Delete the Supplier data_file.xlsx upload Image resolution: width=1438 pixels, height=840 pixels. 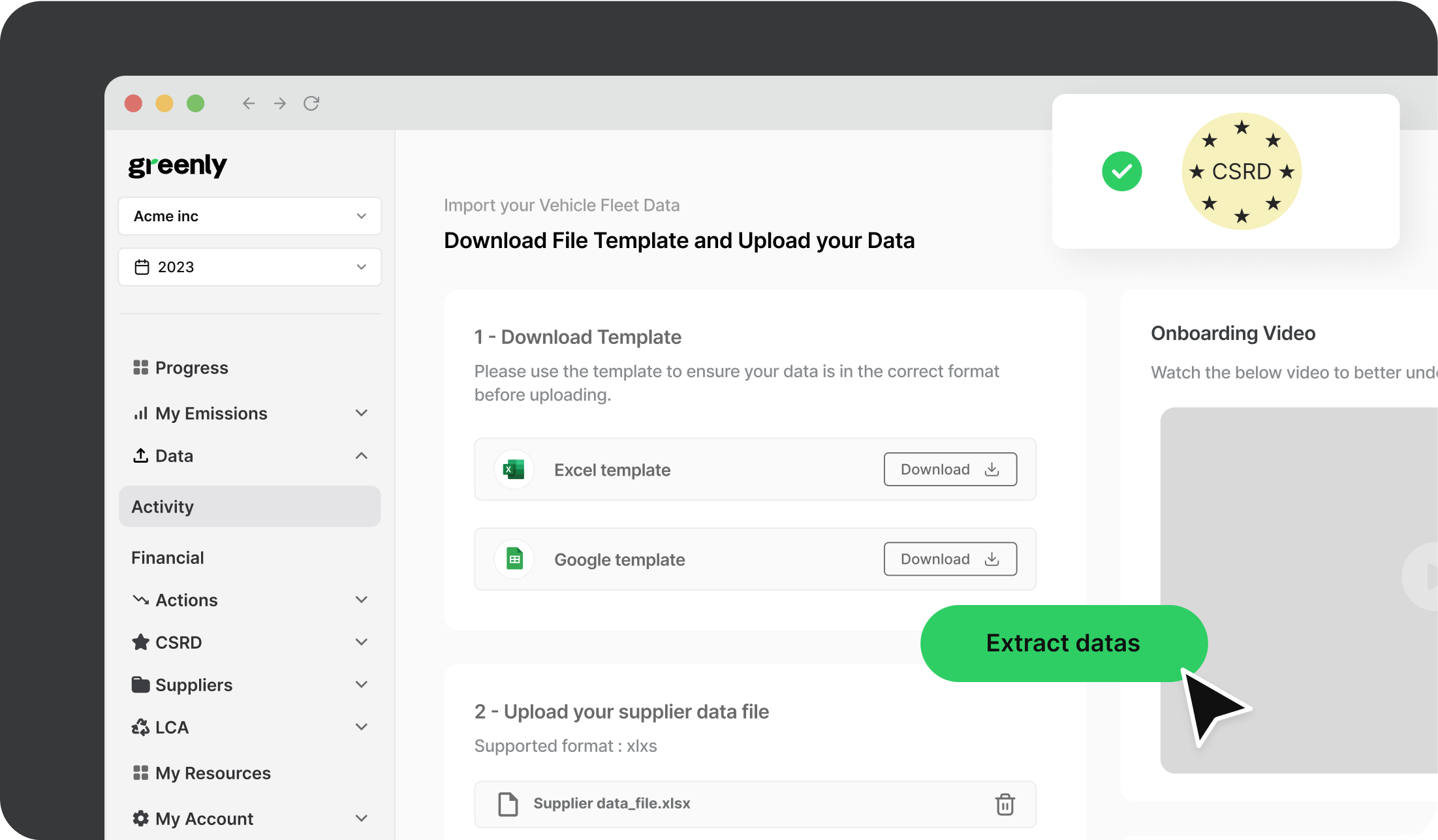[1005, 804]
